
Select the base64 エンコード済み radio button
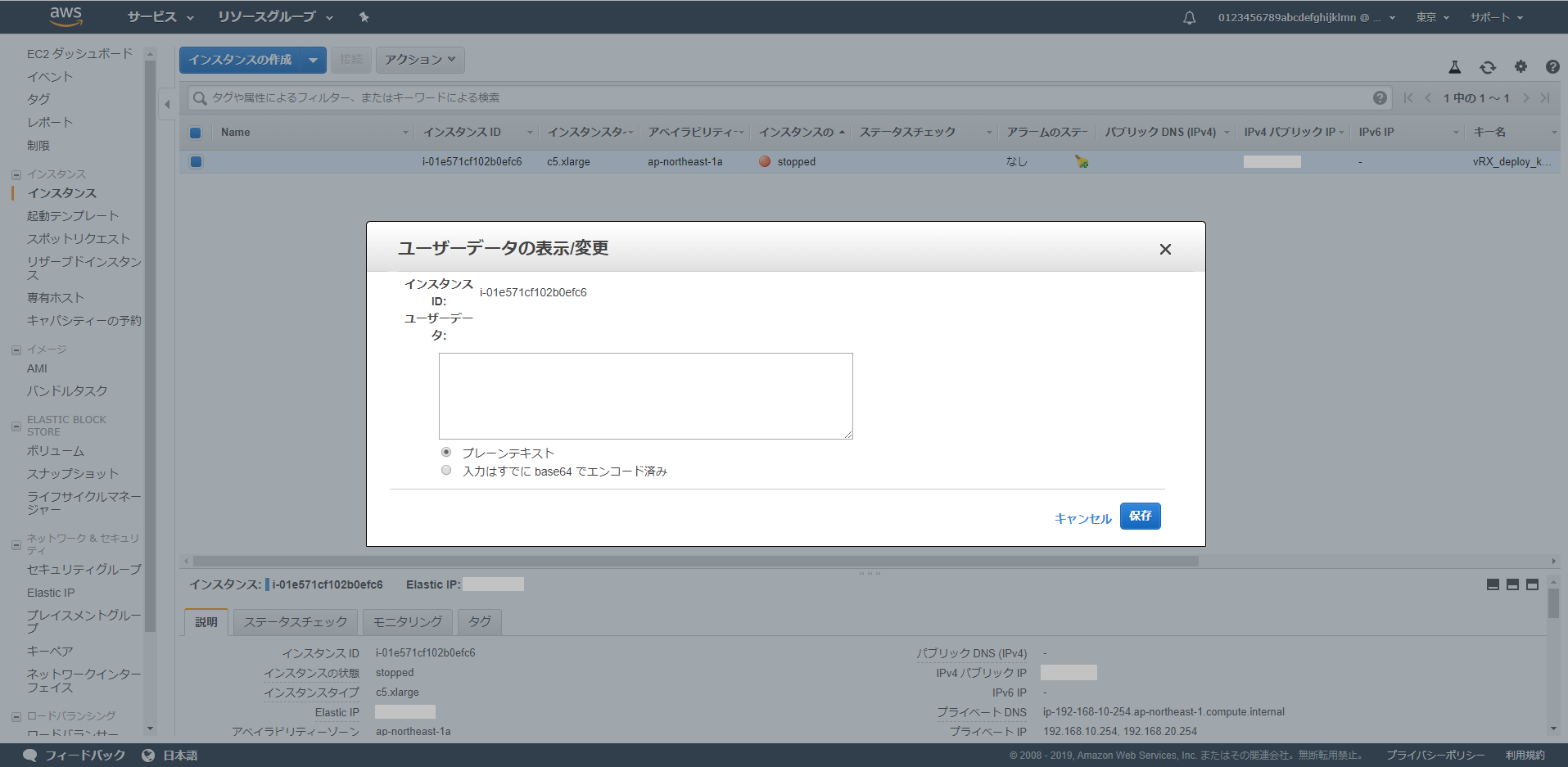click(x=446, y=470)
